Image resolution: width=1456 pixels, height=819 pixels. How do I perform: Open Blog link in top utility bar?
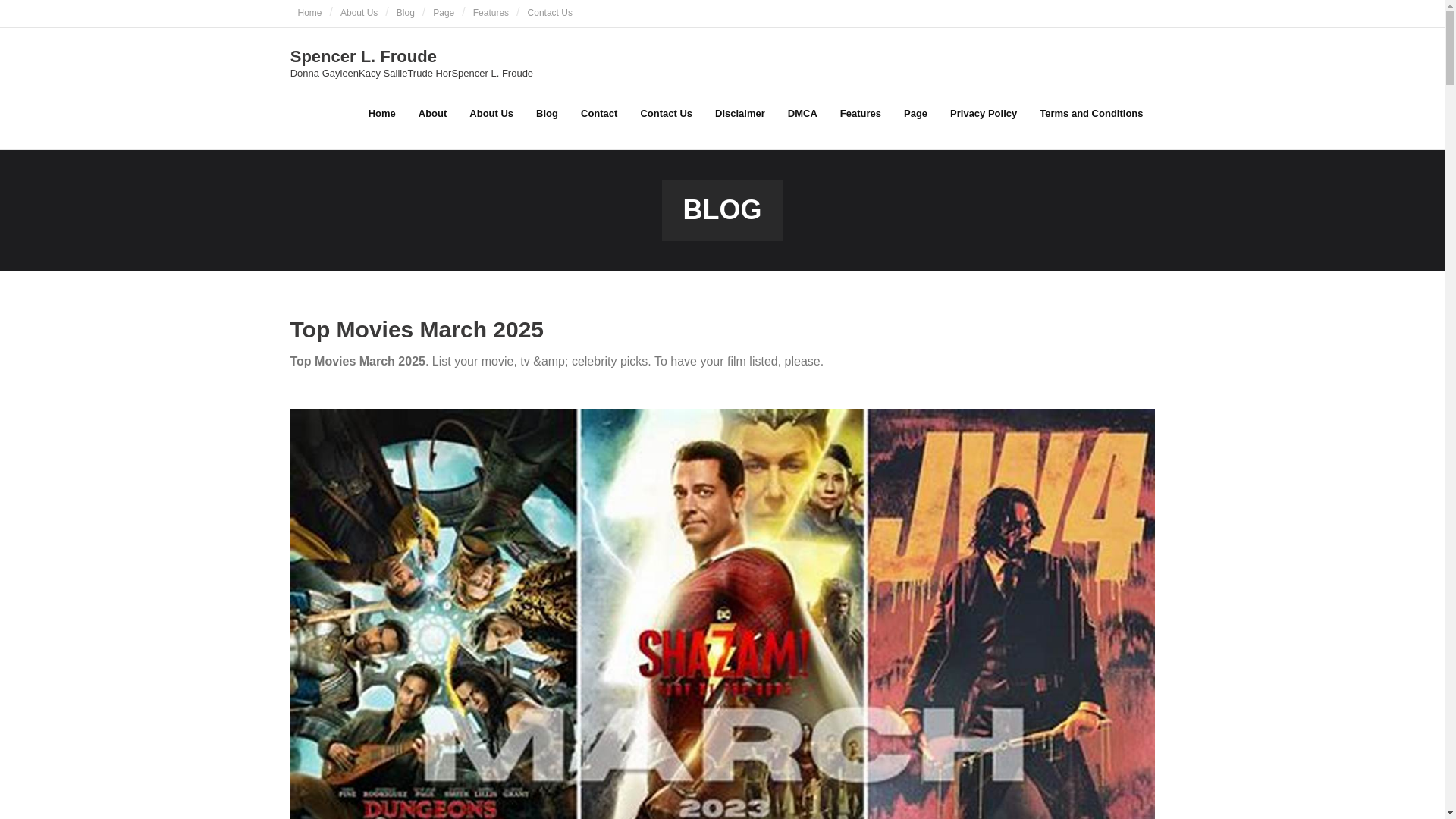click(x=405, y=13)
